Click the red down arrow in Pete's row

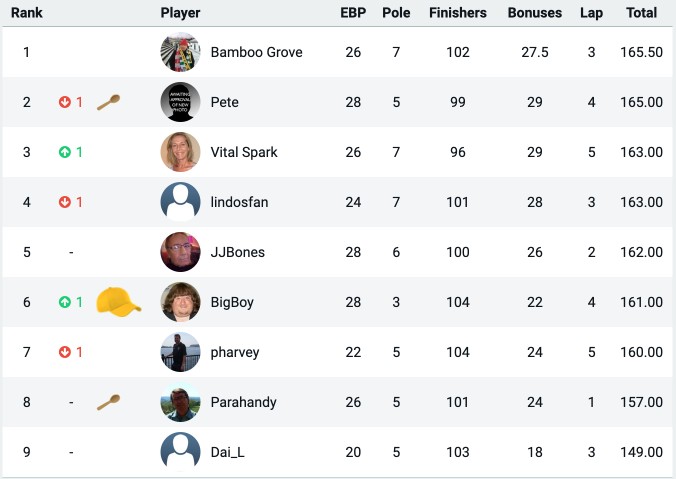[x=65, y=102]
